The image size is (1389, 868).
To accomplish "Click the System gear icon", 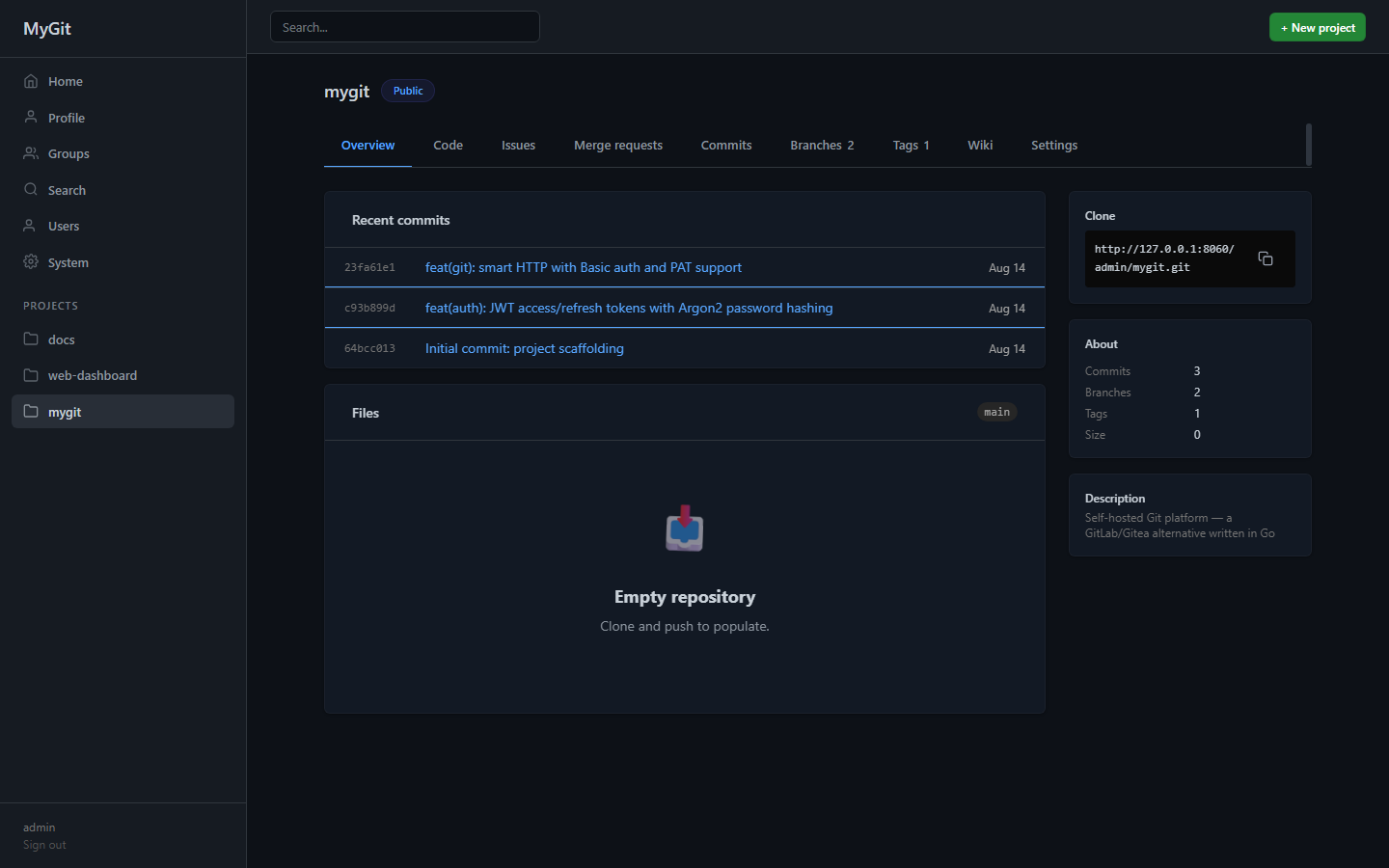I will pos(31,261).
